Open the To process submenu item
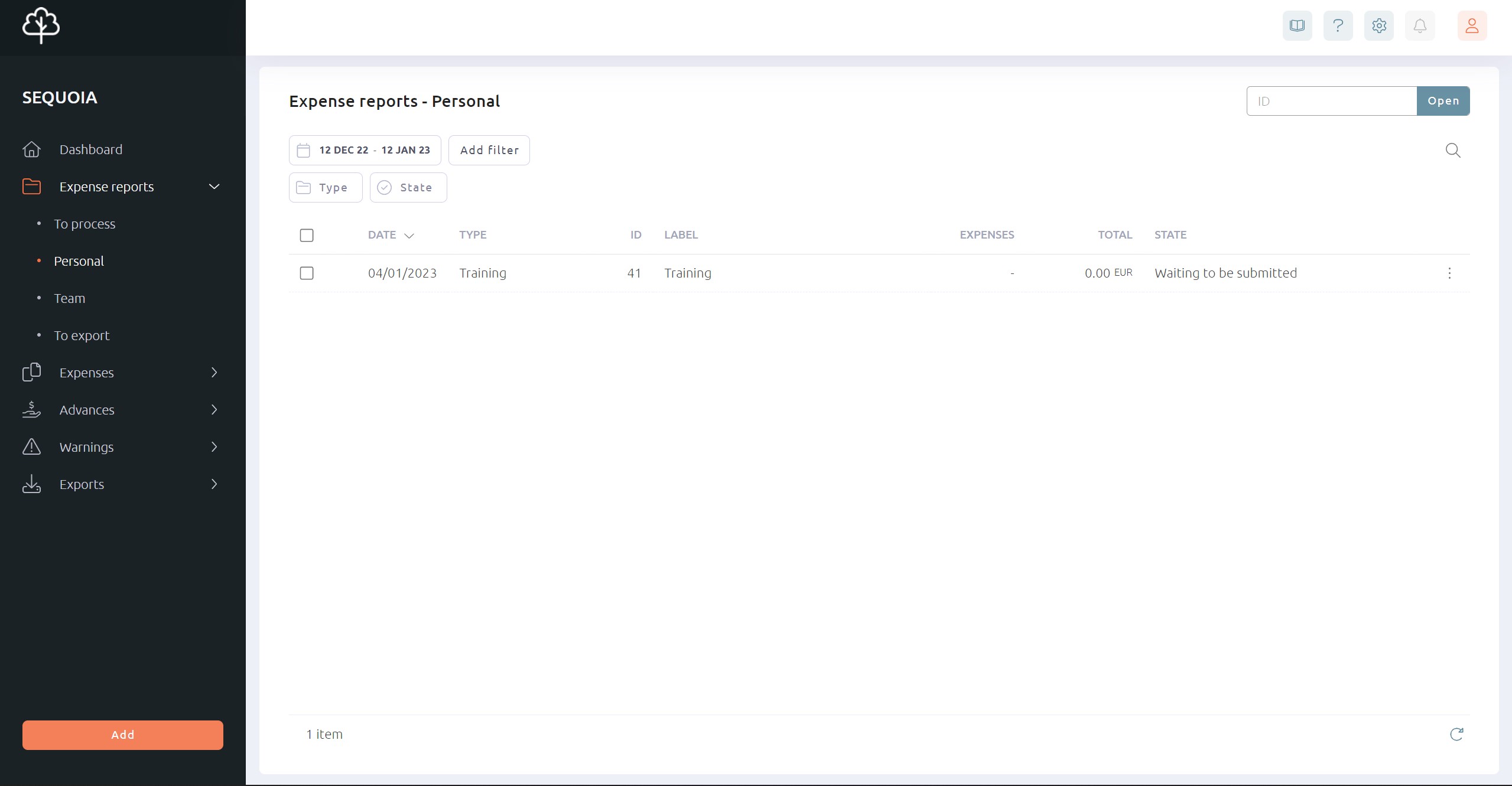 [84, 224]
